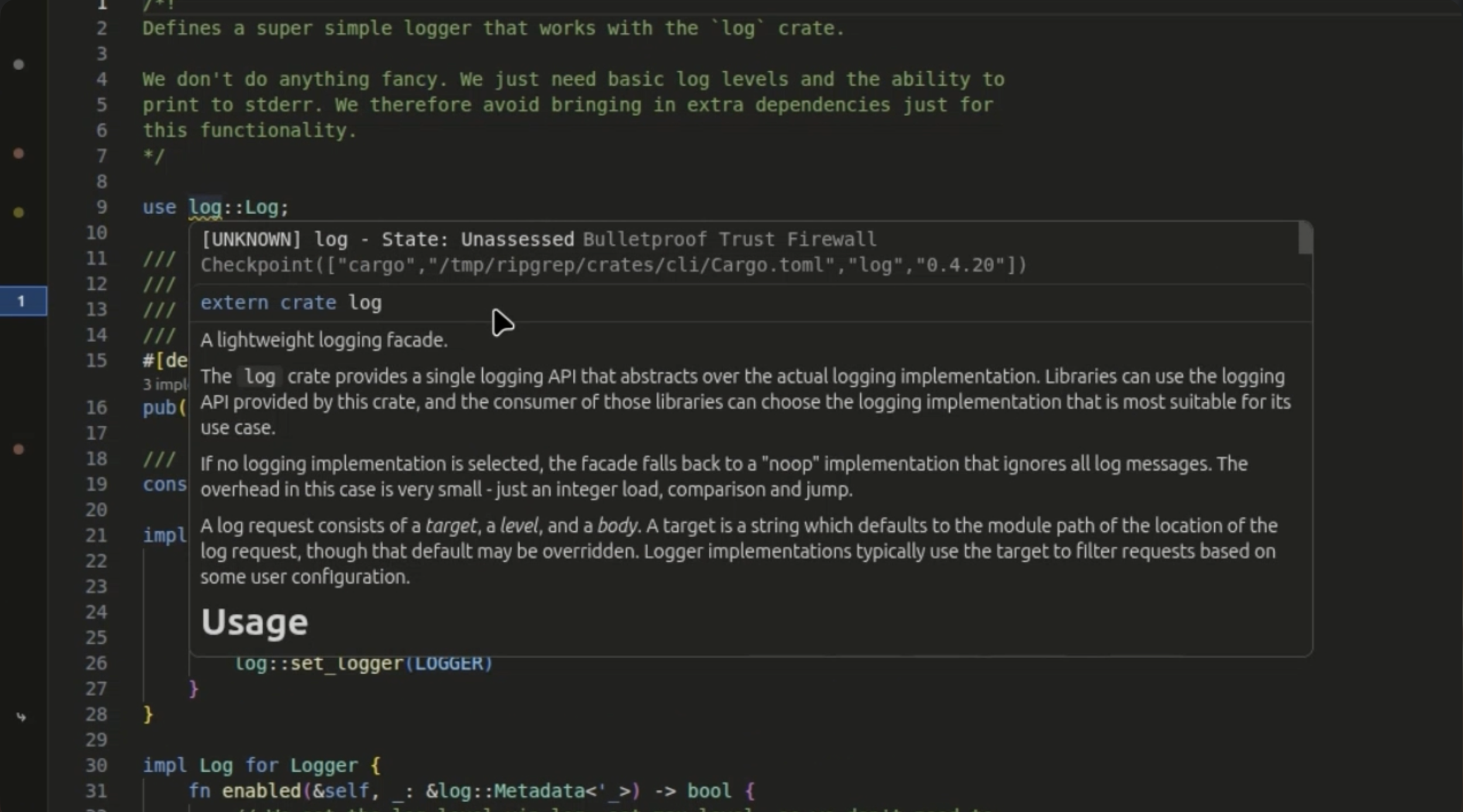This screenshot has height=812, width=1463.
Task: Click 'Bulletproof Trust Firewall' text in the popup
Action: 729,239
